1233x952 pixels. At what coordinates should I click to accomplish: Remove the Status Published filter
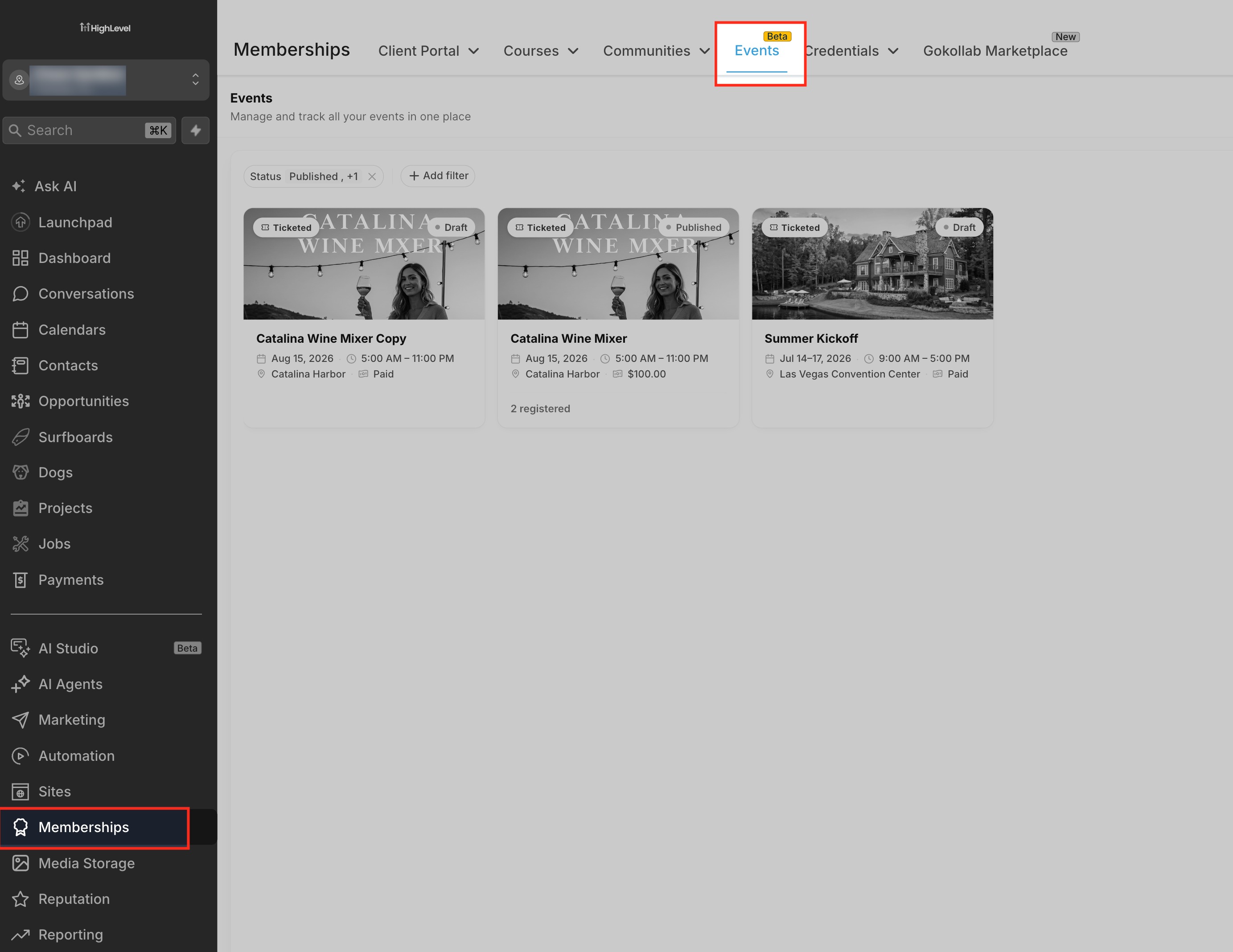(x=372, y=176)
